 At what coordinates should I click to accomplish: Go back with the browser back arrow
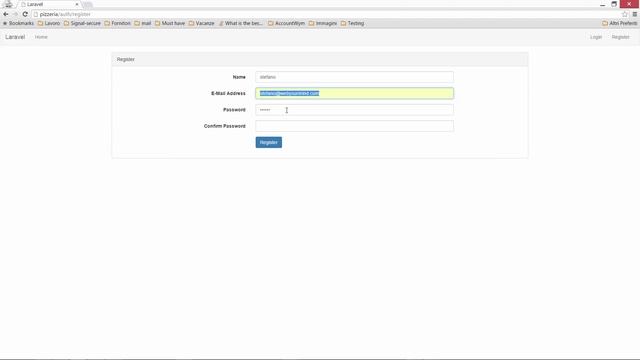coord(6,14)
